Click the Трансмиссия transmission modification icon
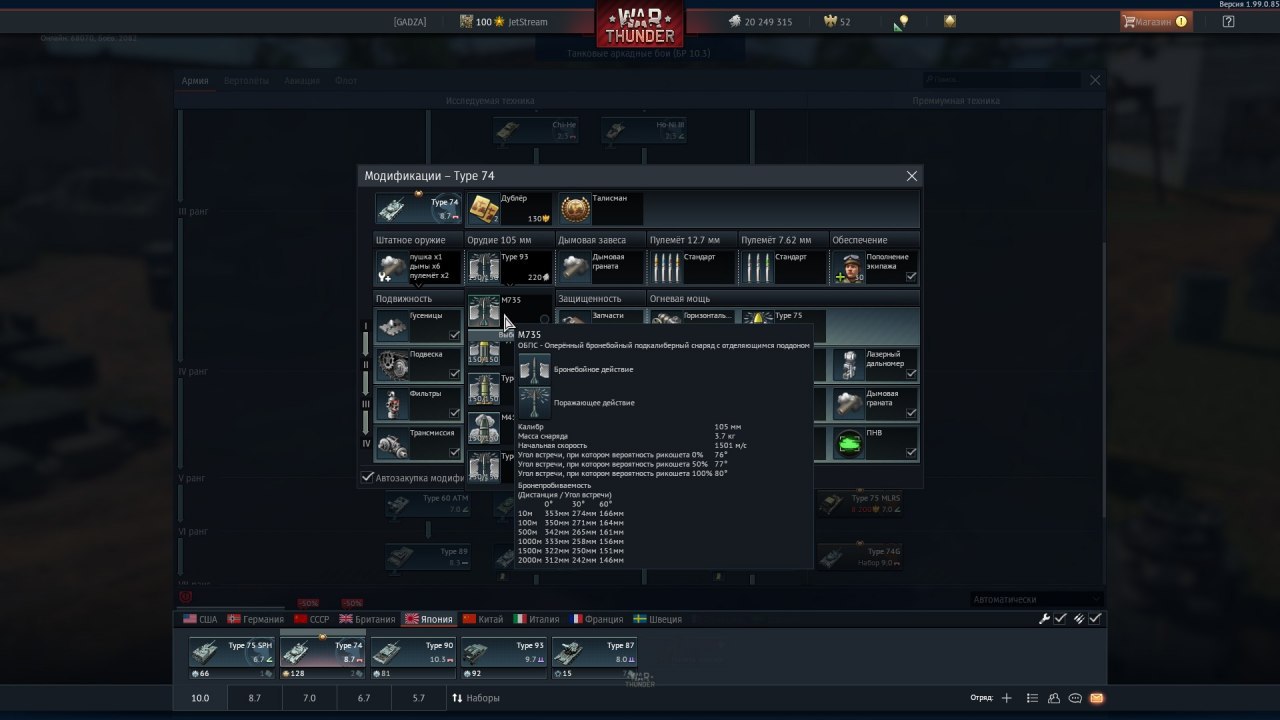The image size is (1280, 720). [393, 443]
